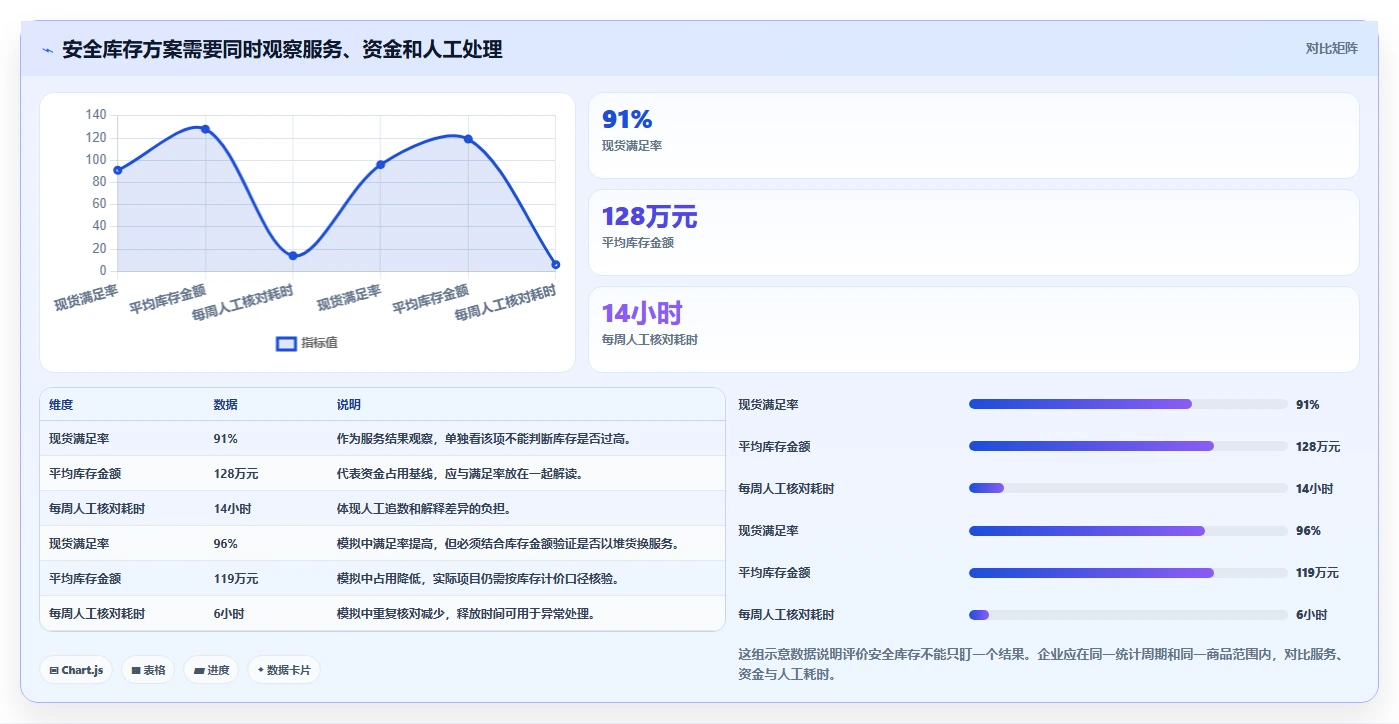Click the note starting 模拟中占用降低
1399x724 pixels.
click(478, 578)
